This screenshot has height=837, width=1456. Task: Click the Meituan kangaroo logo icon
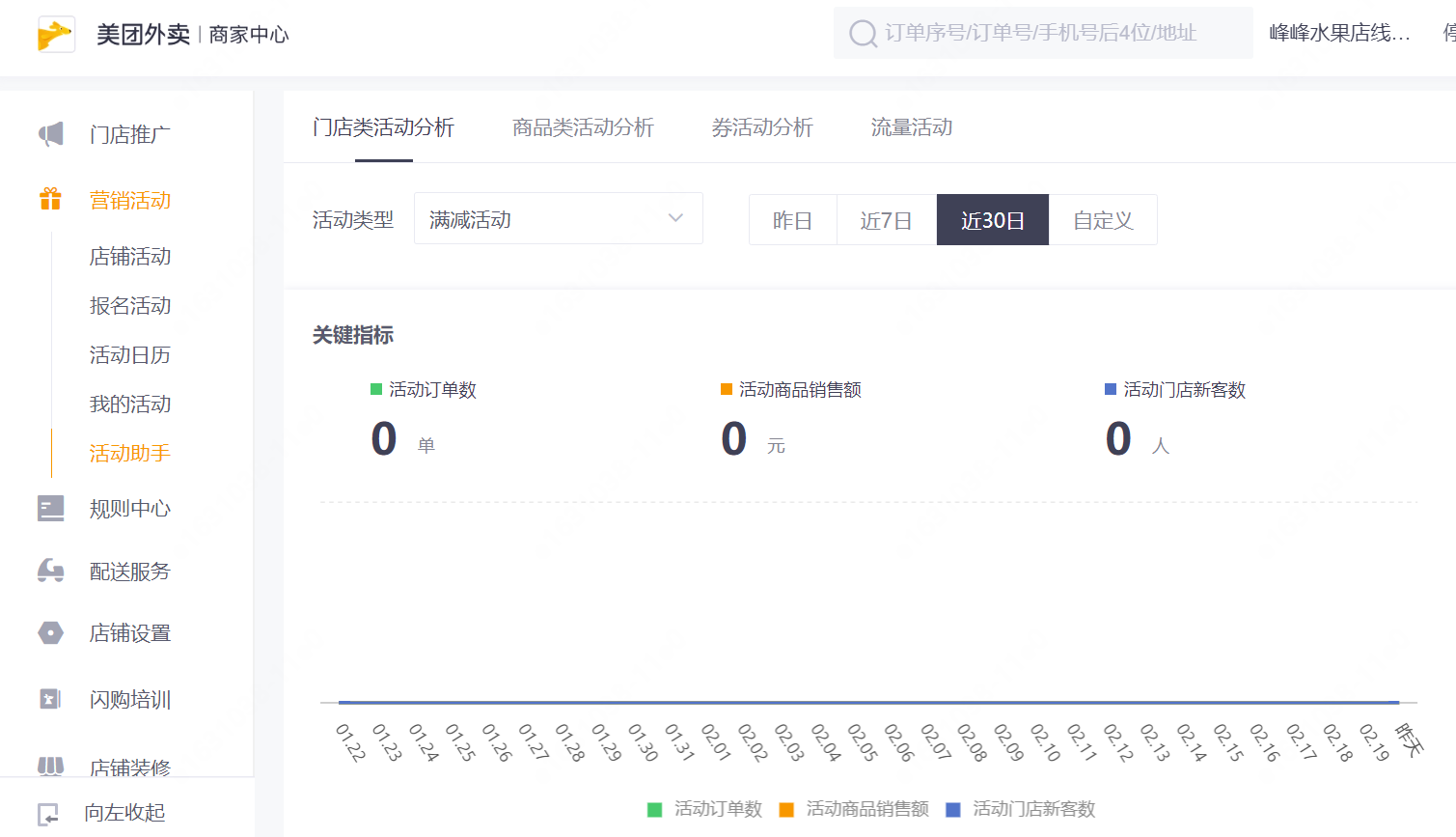point(56,35)
